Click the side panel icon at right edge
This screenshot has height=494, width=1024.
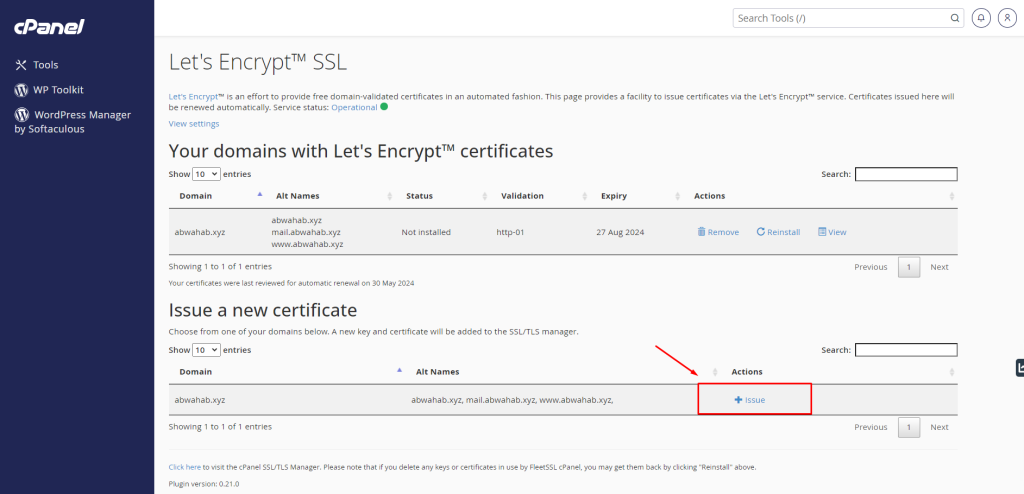point(1019,368)
